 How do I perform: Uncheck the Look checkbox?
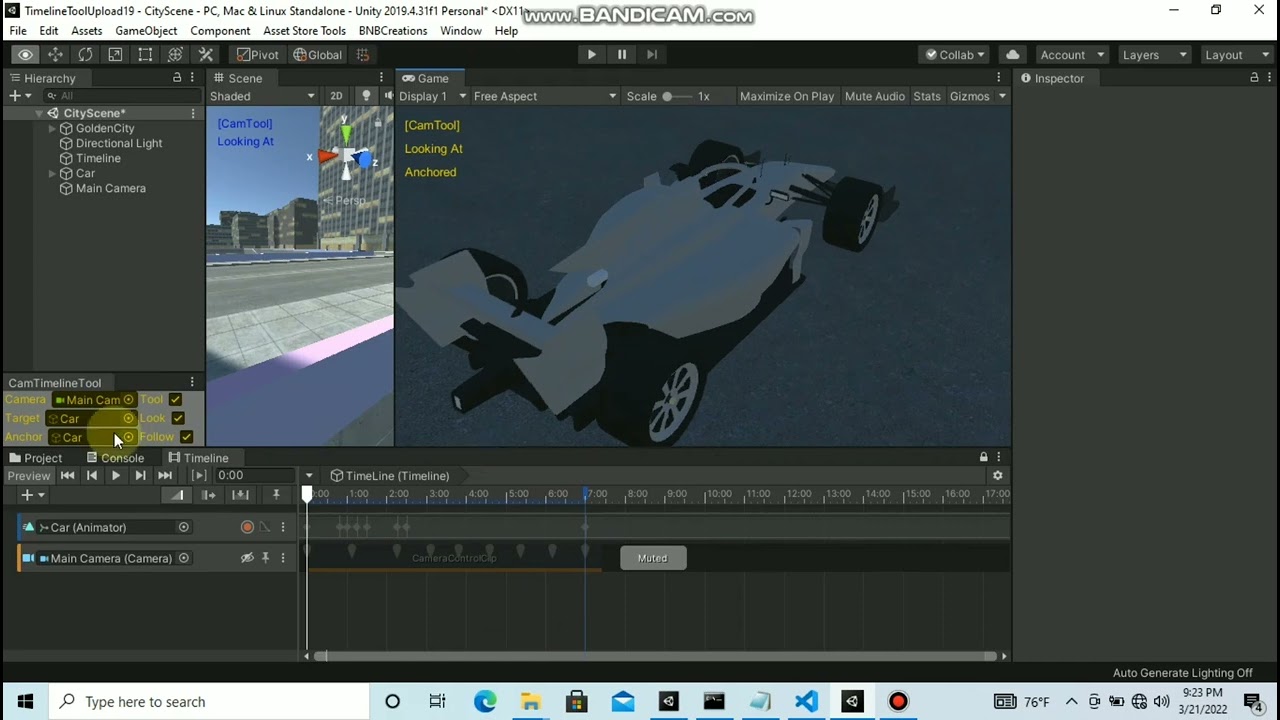tap(178, 418)
